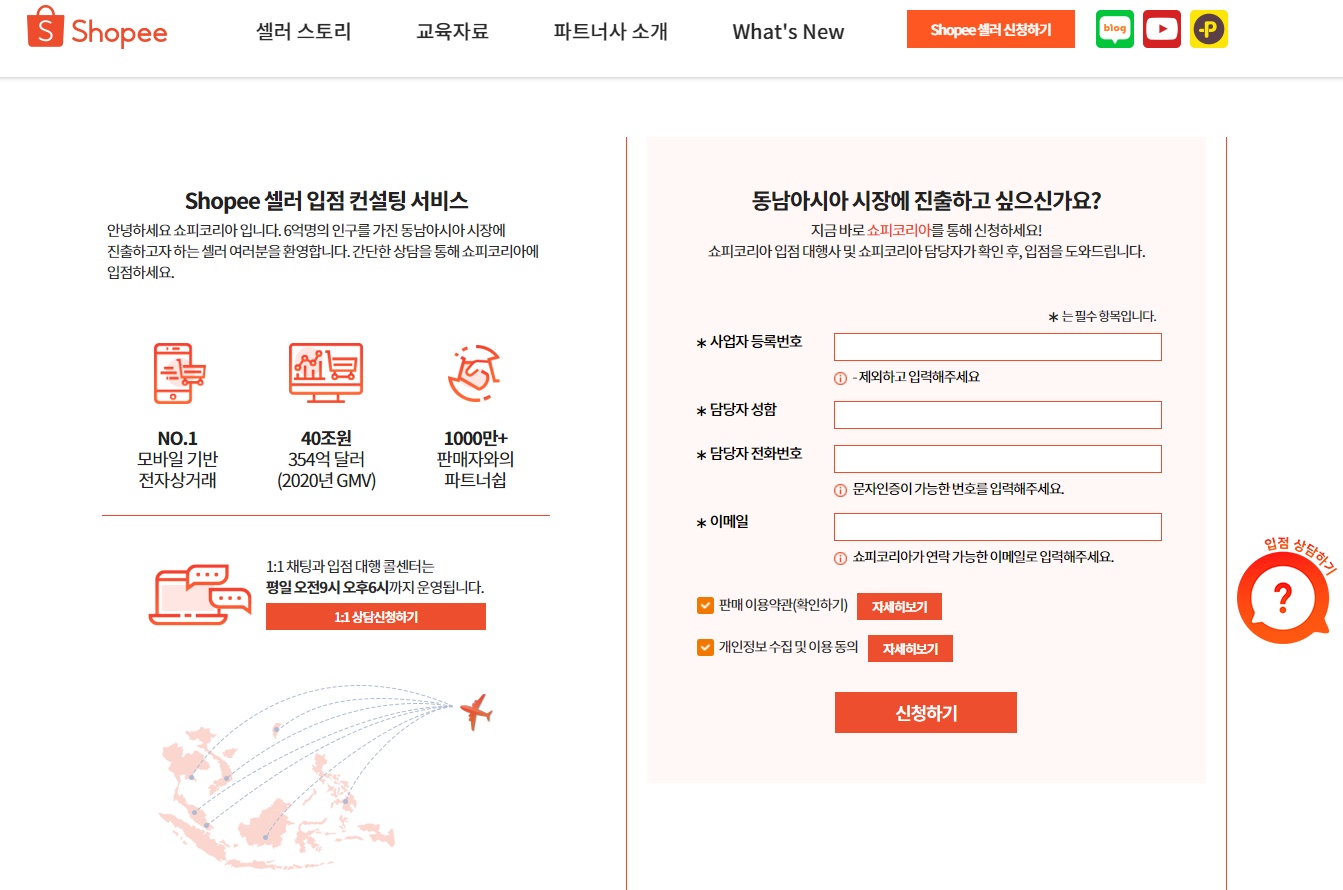Toggle the 개인정보 수집 및 이용 동의 checkbox
Viewport: 1343px width, 890px height.
pyautogui.click(x=705, y=647)
